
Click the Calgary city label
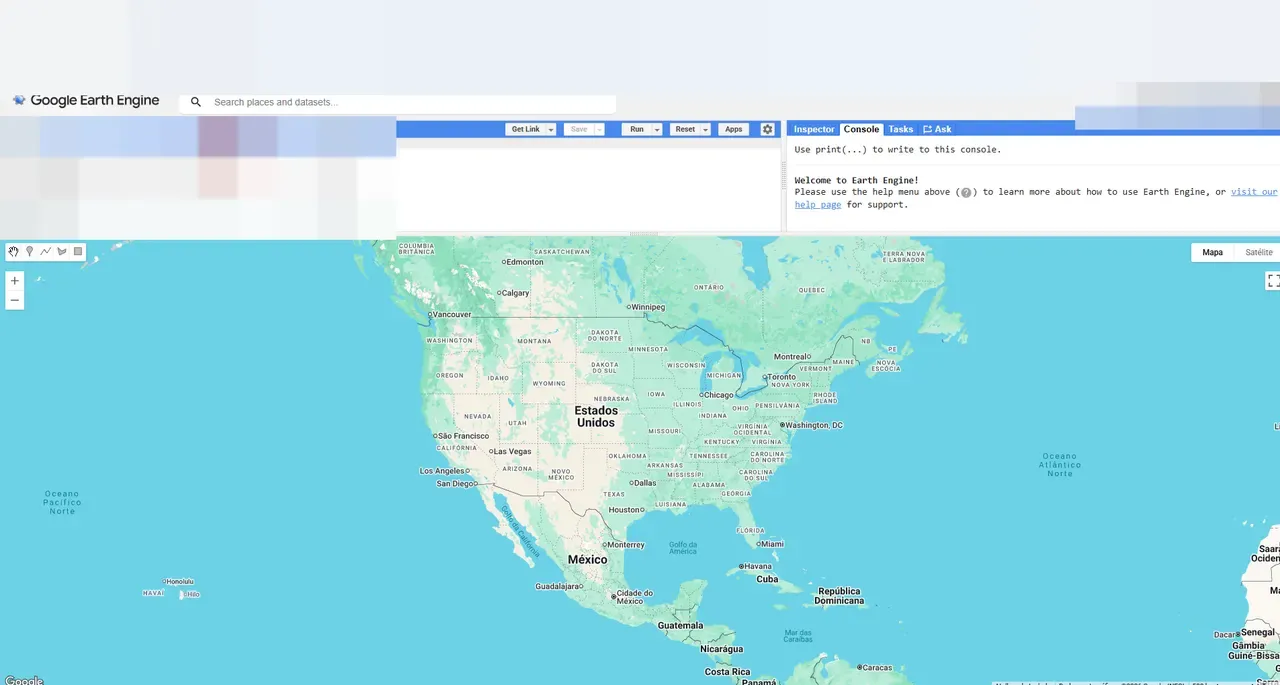click(x=515, y=293)
